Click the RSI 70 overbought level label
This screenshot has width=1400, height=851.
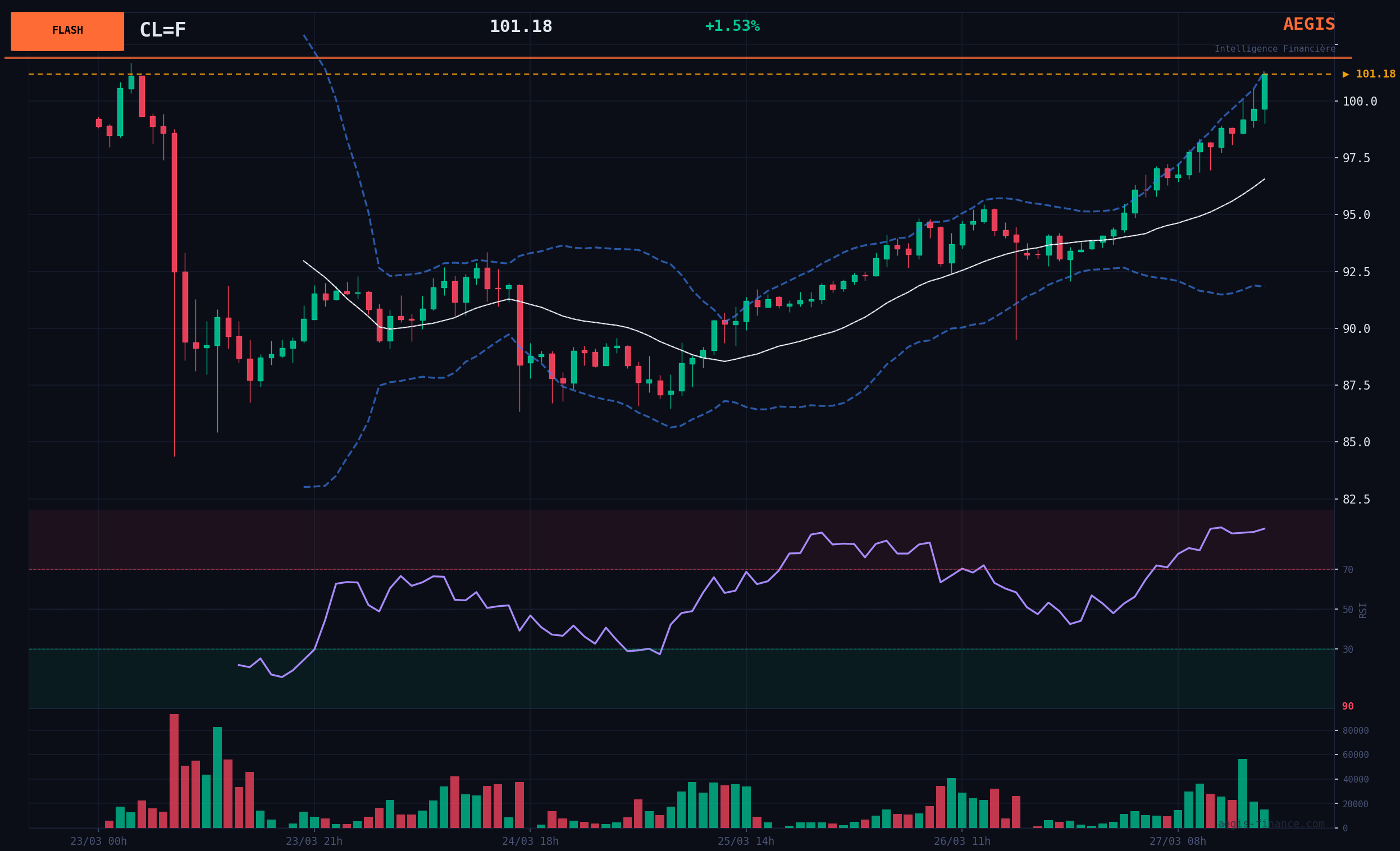coord(1348,570)
